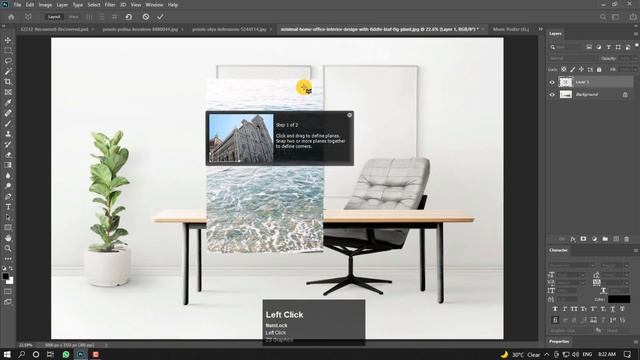Image resolution: width=640 pixels, height=360 pixels.
Task: Open the Image menu
Action: click(45, 5)
